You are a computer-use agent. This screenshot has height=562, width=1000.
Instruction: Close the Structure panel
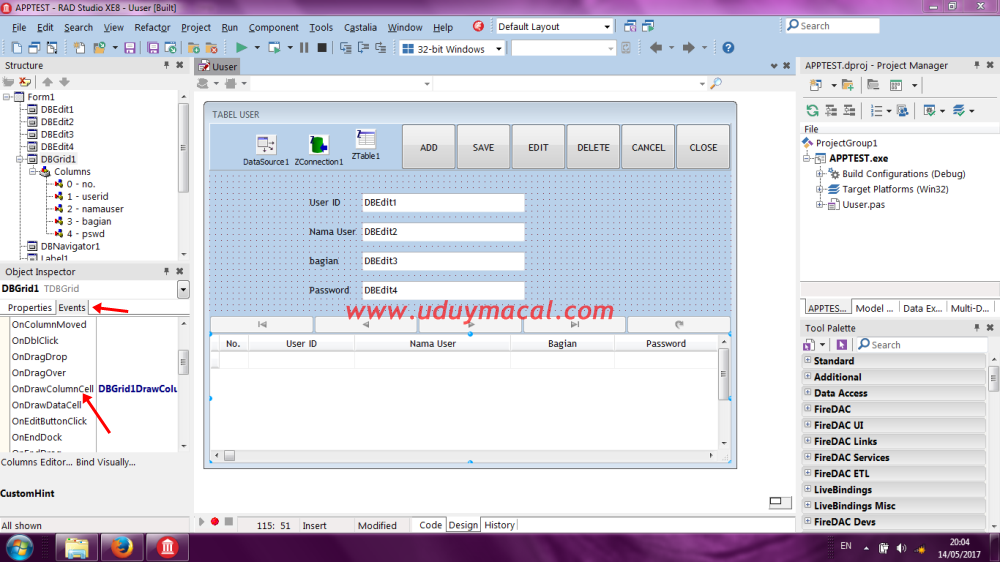point(180,65)
